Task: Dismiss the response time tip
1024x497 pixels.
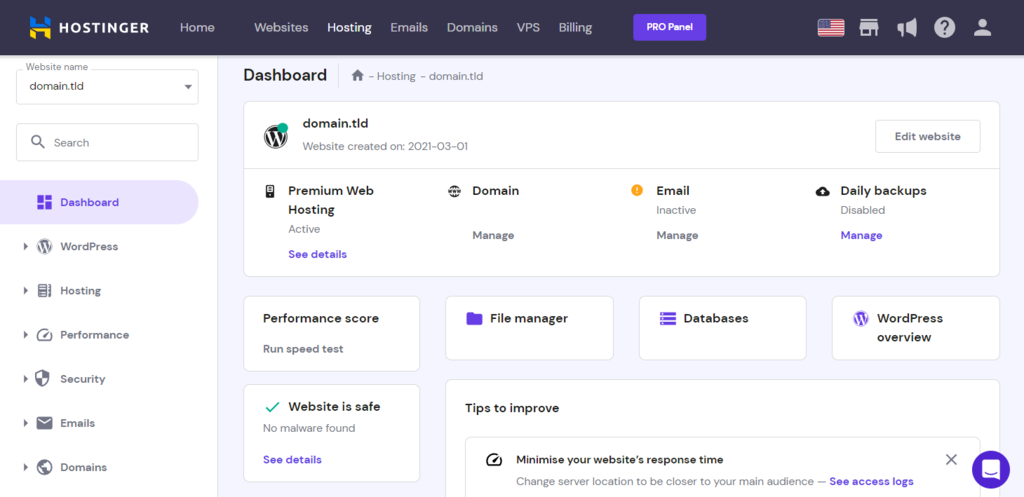Action: tap(951, 460)
